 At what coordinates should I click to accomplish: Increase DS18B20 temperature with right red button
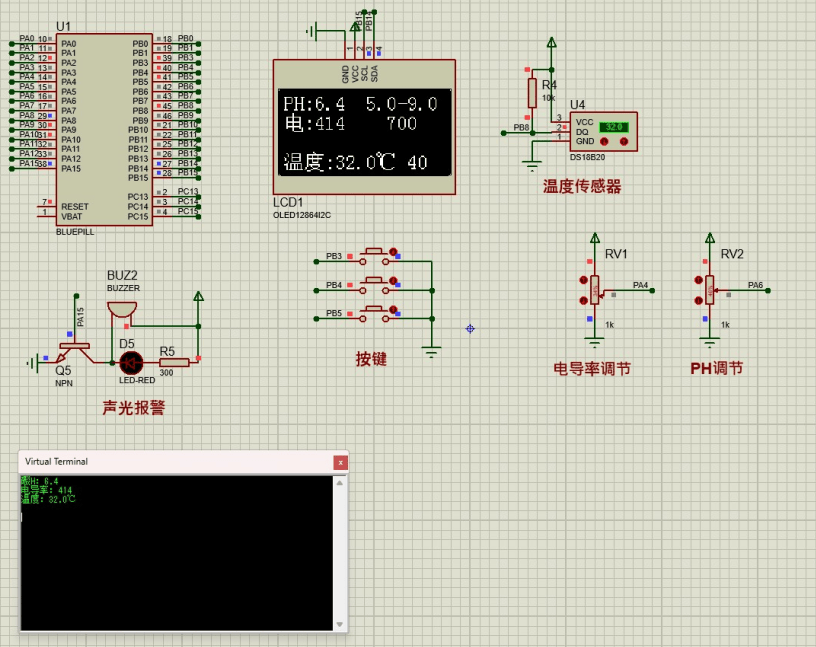(626, 142)
